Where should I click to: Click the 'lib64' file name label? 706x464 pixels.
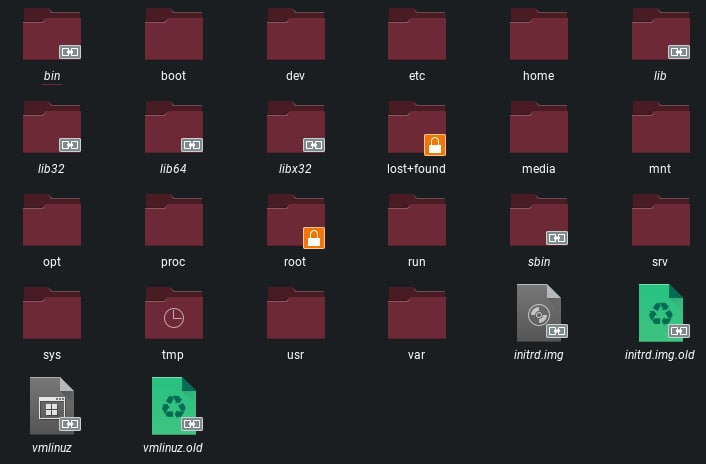(173, 169)
